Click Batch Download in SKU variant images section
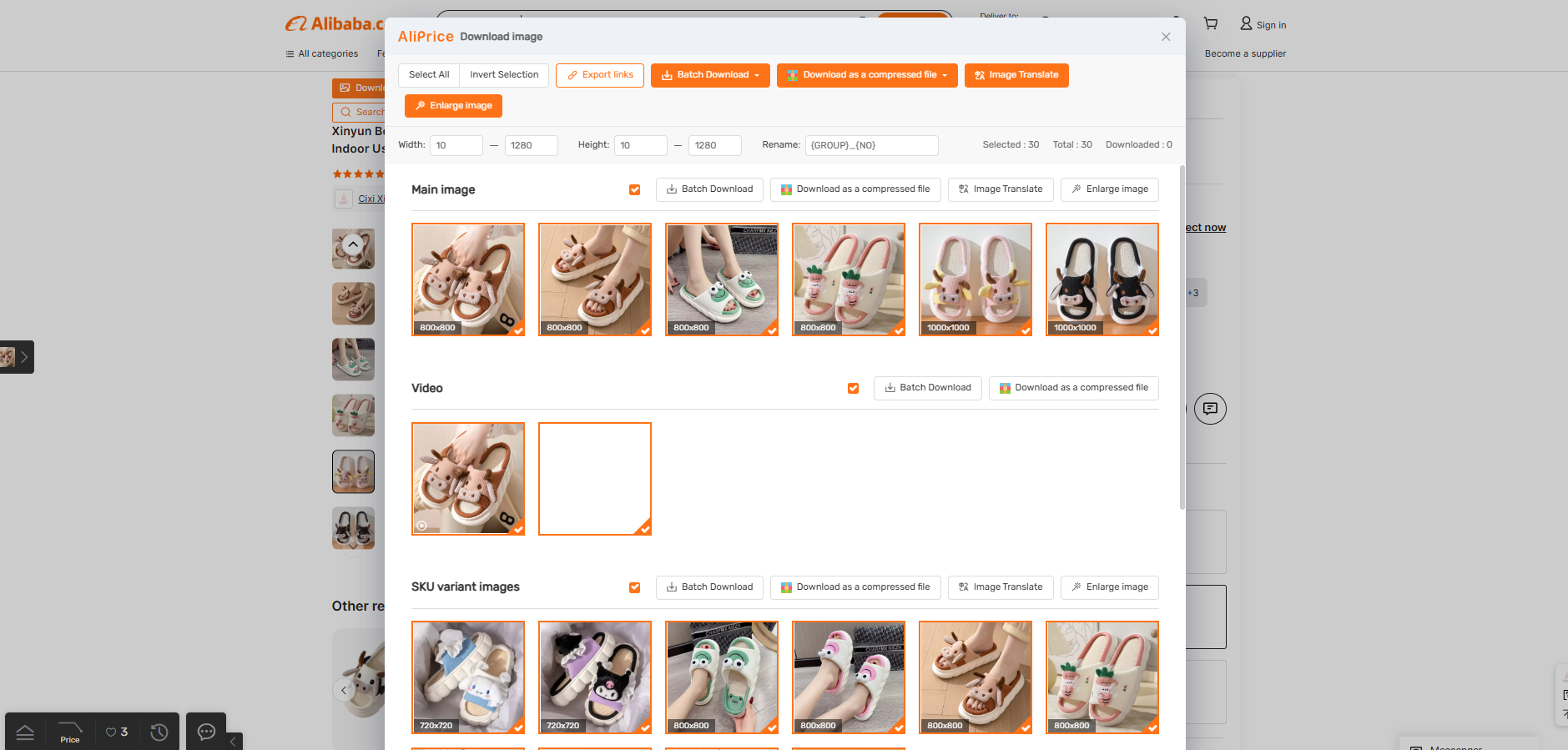The width and height of the screenshot is (1568, 750). [709, 587]
